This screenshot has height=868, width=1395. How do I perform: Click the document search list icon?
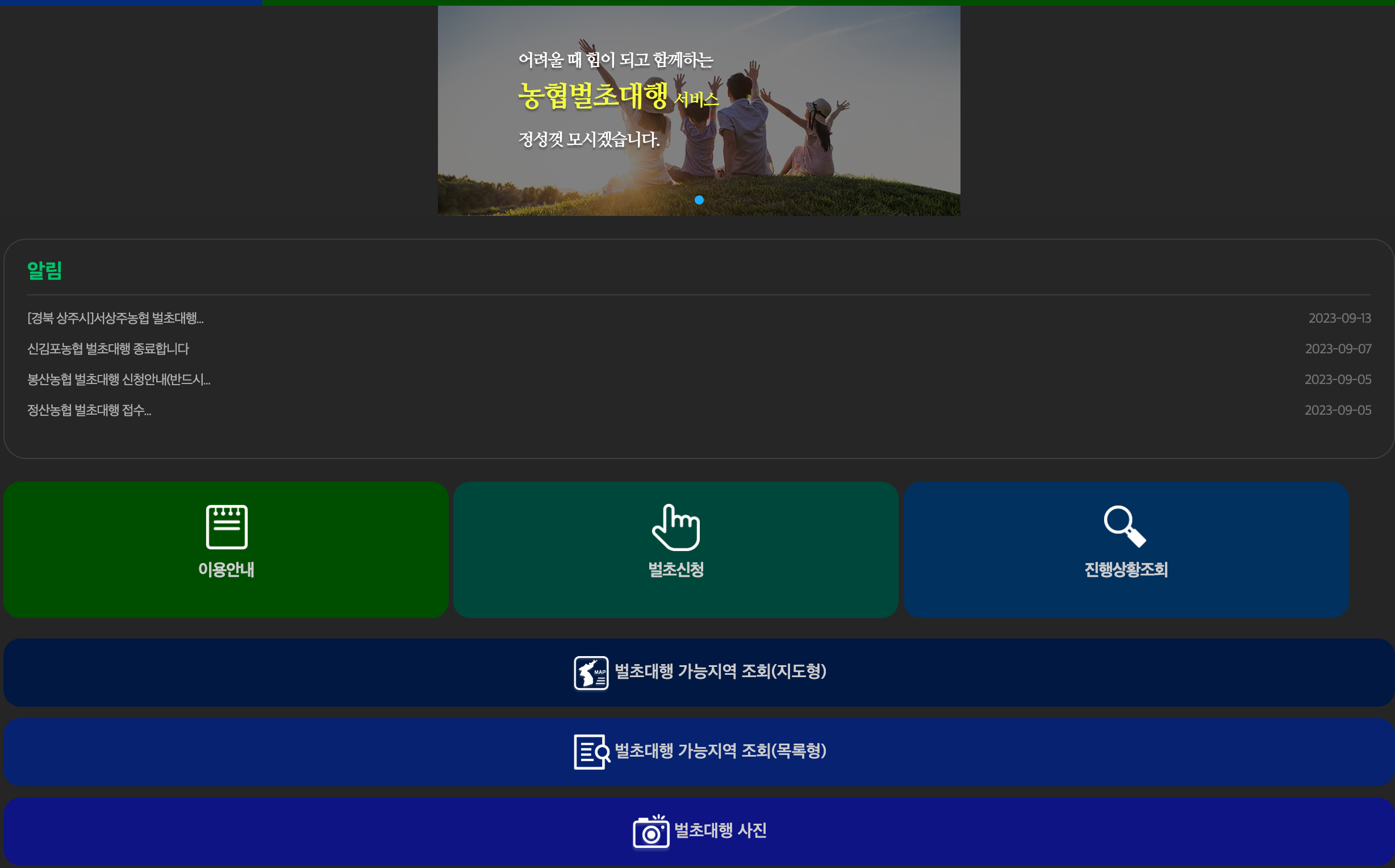point(591,752)
